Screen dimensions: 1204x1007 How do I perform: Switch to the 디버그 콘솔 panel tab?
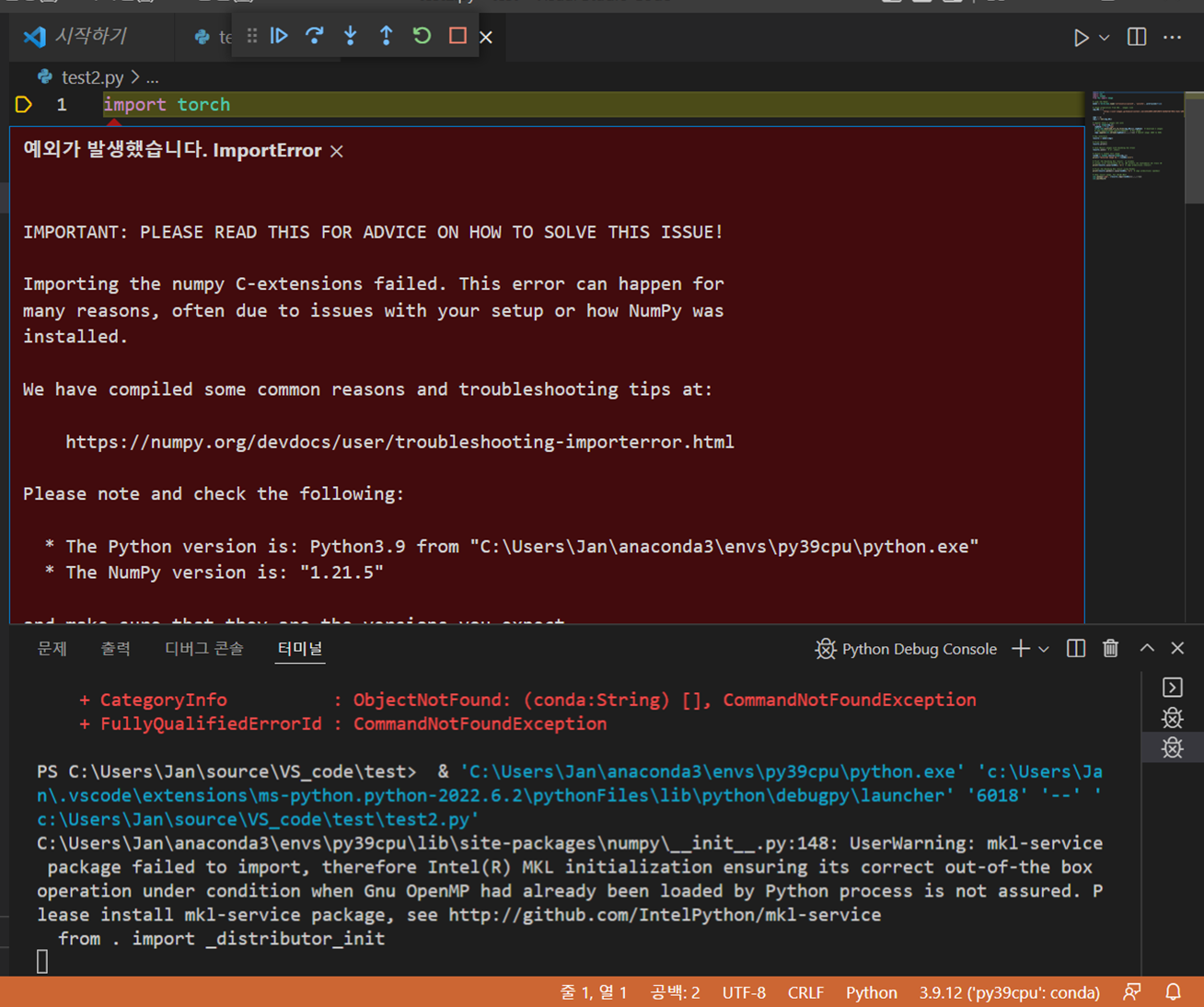(203, 649)
